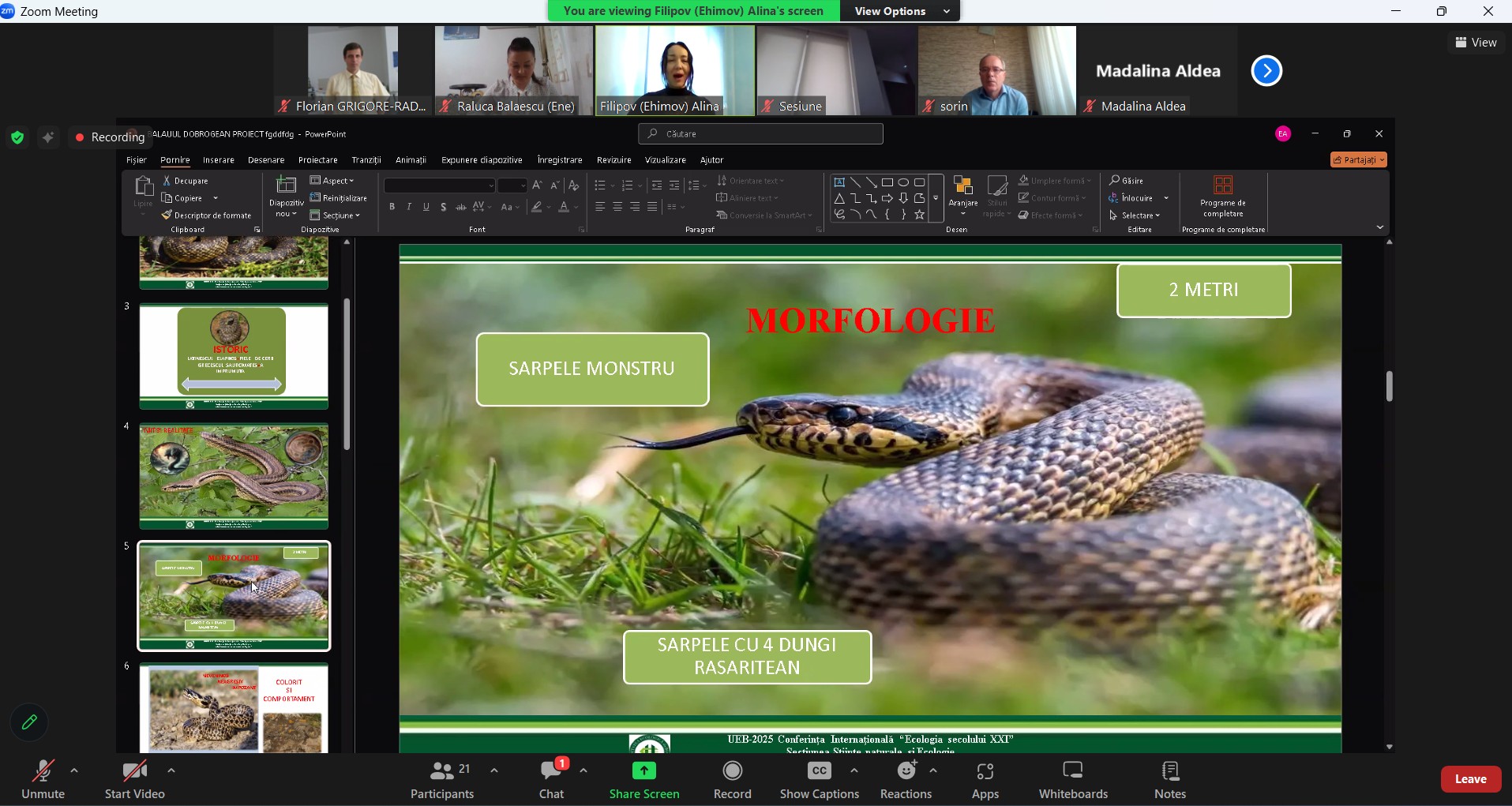
Task: Open the Participants panel
Action: (442, 780)
